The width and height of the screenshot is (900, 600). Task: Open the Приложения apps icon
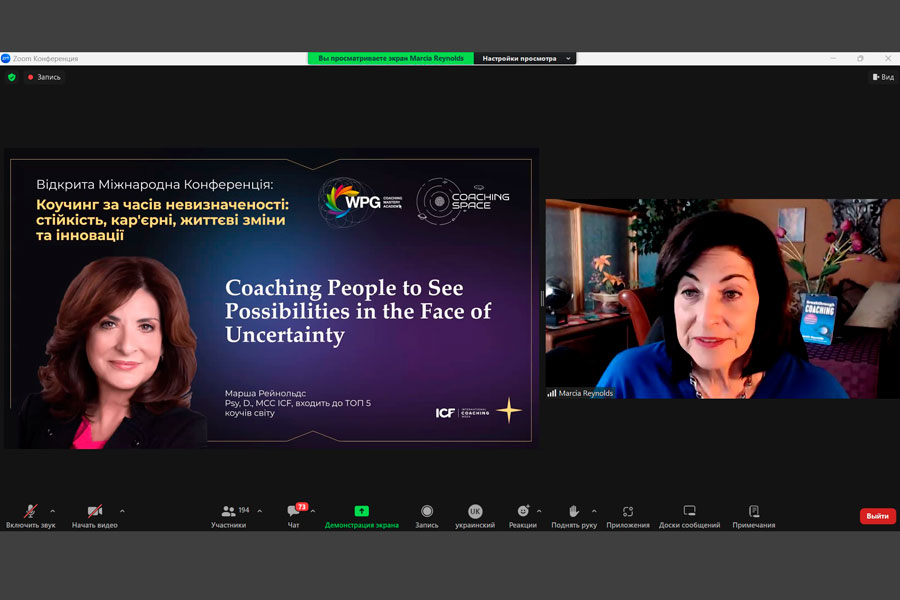pyautogui.click(x=628, y=511)
